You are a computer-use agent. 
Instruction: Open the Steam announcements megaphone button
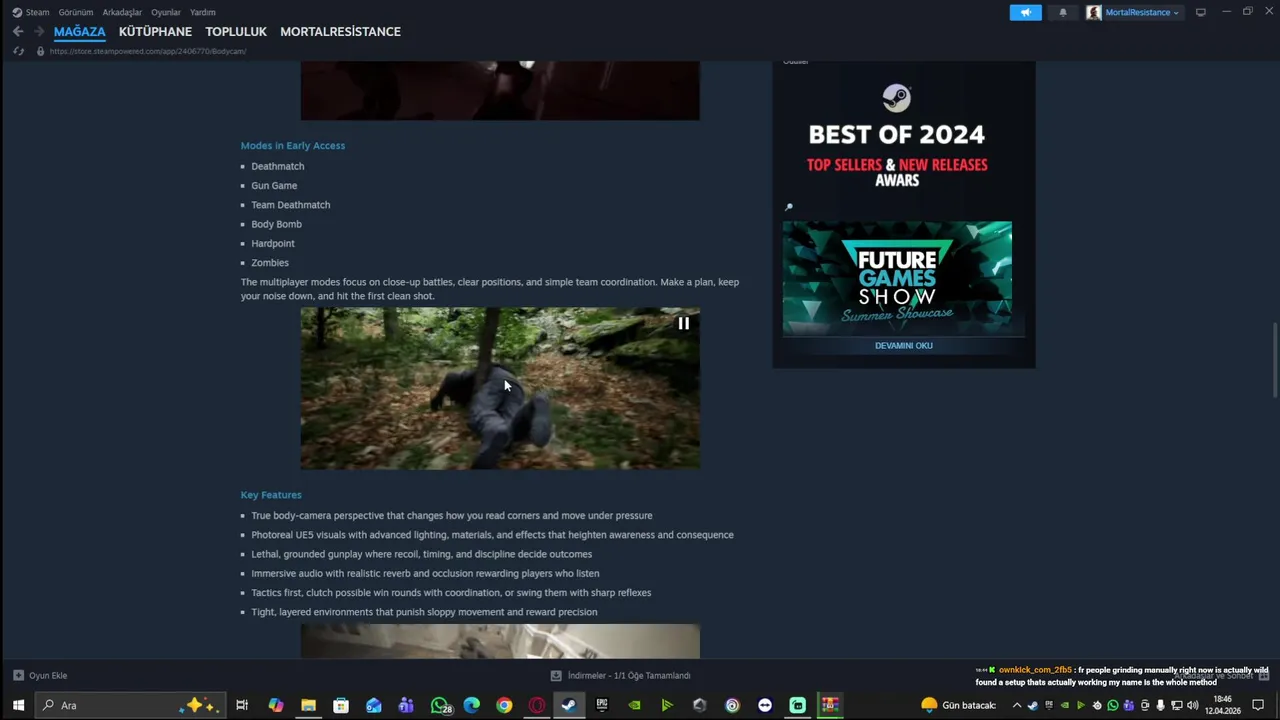click(x=1025, y=12)
